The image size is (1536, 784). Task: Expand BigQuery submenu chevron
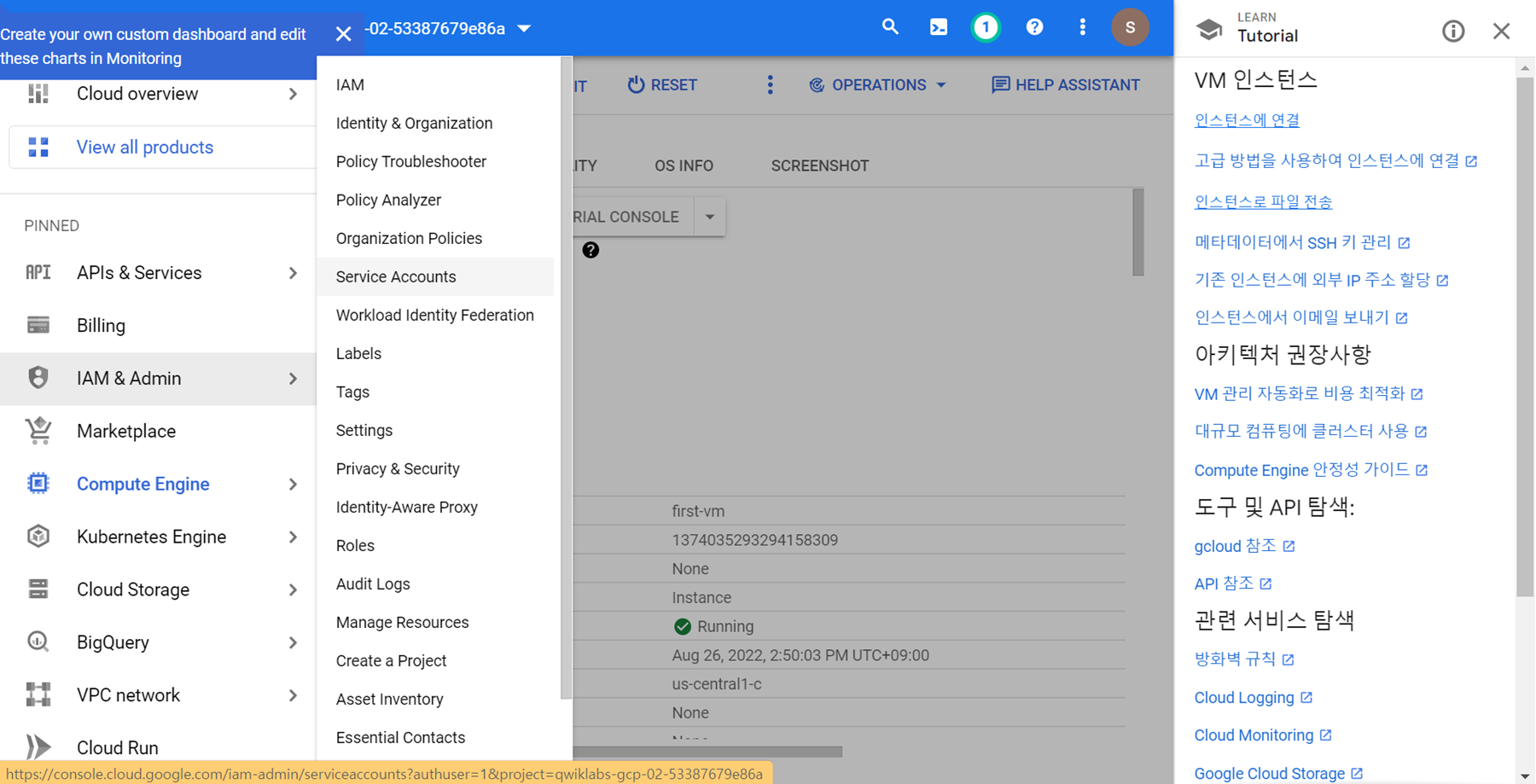pyautogui.click(x=293, y=642)
